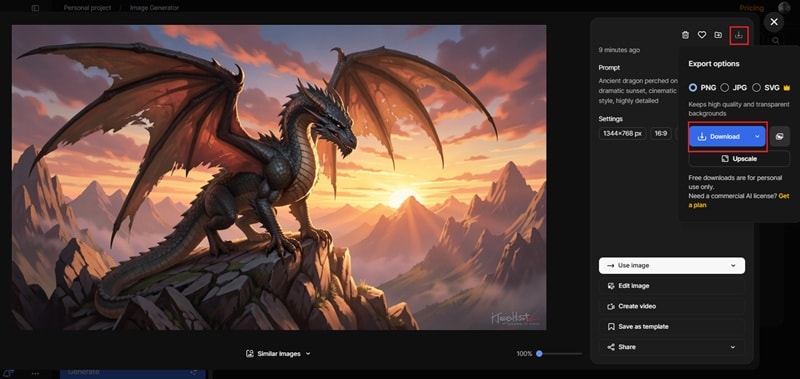Image resolution: width=800 pixels, height=379 pixels.
Task: Click the search icon below the close button
Action: click(x=775, y=40)
